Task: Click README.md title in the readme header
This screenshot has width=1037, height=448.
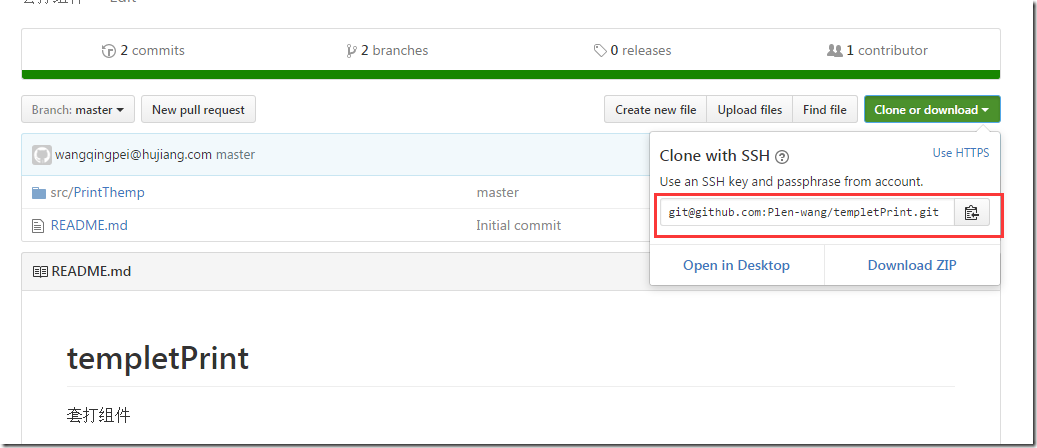Action: click(x=91, y=271)
